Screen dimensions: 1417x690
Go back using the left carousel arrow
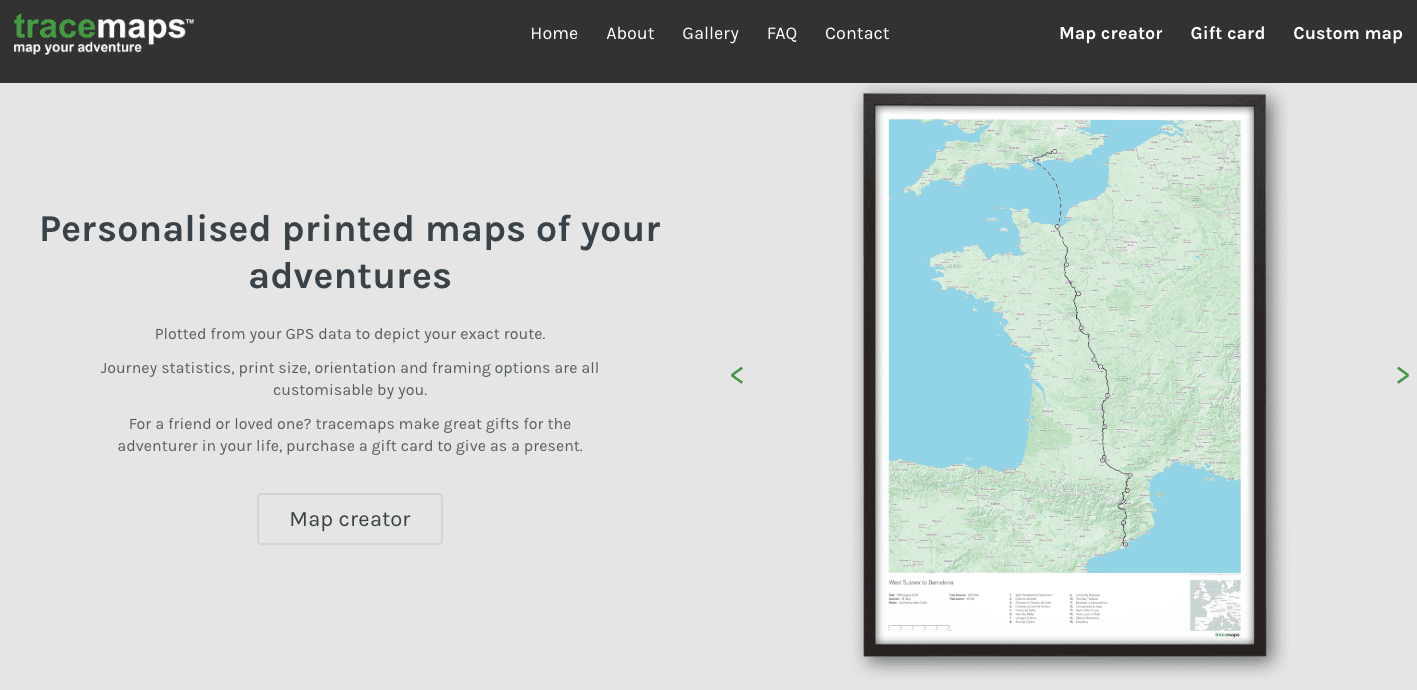tap(737, 375)
